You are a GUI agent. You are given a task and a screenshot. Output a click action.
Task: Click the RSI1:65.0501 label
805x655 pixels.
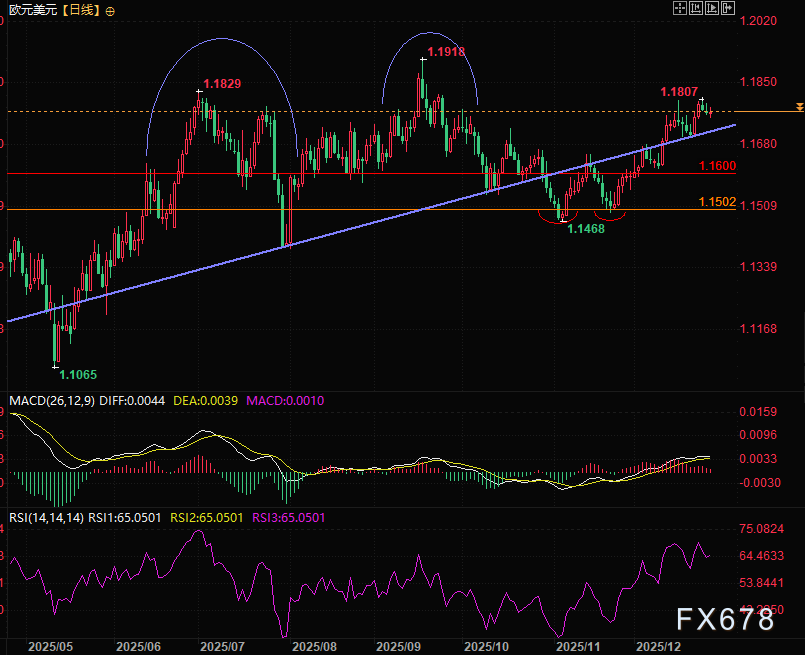(125, 518)
